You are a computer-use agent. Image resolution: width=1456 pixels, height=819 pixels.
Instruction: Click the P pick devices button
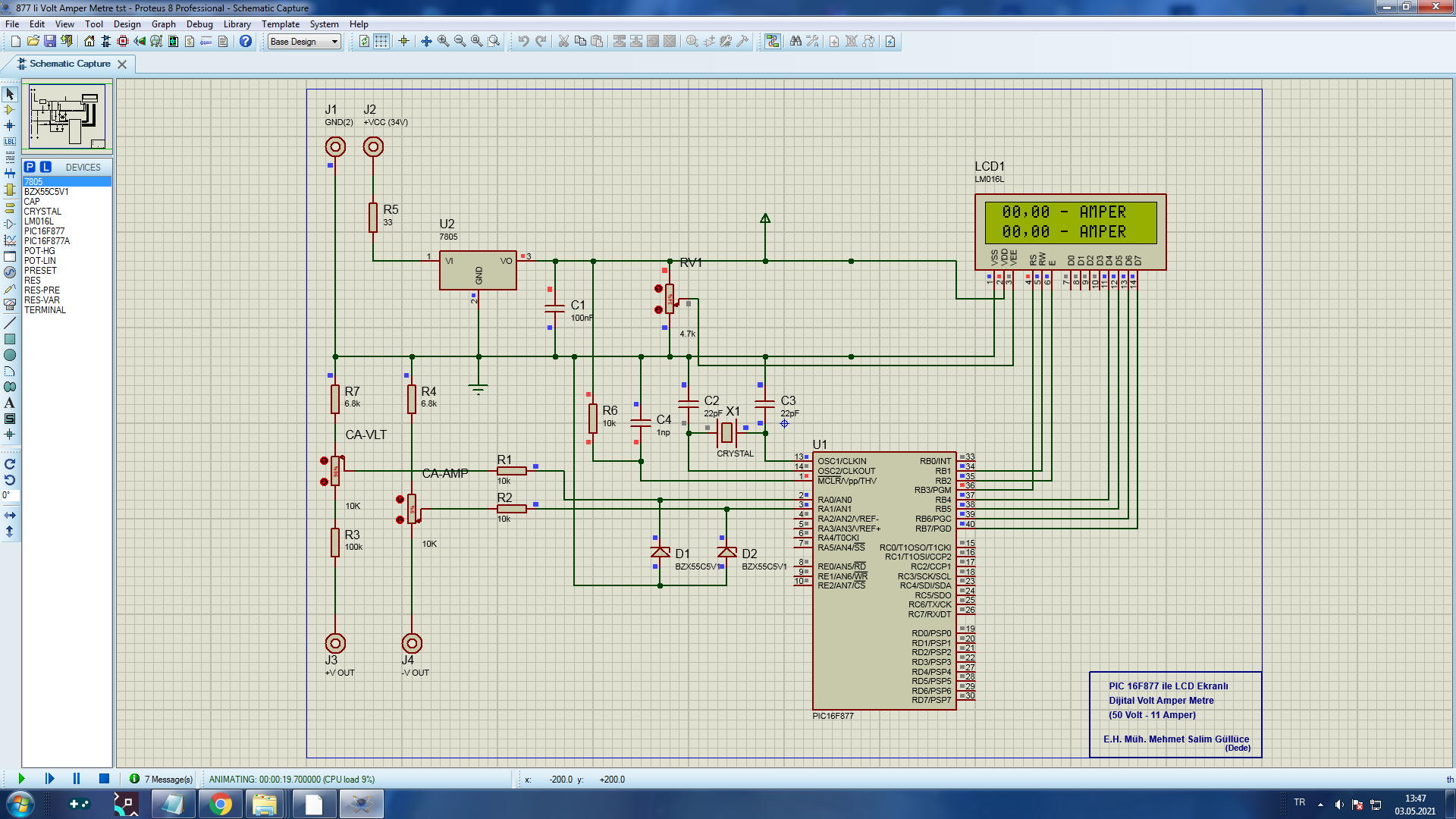30,167
